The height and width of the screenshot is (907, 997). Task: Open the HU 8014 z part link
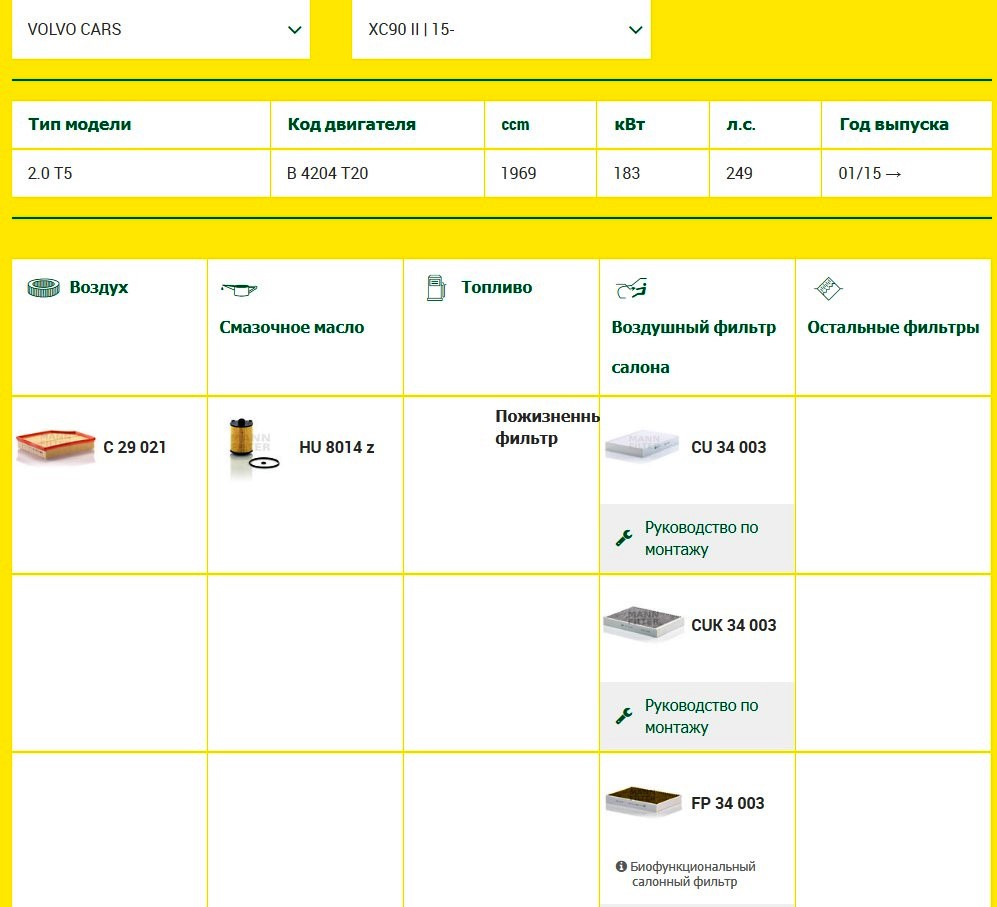[336, 447]
